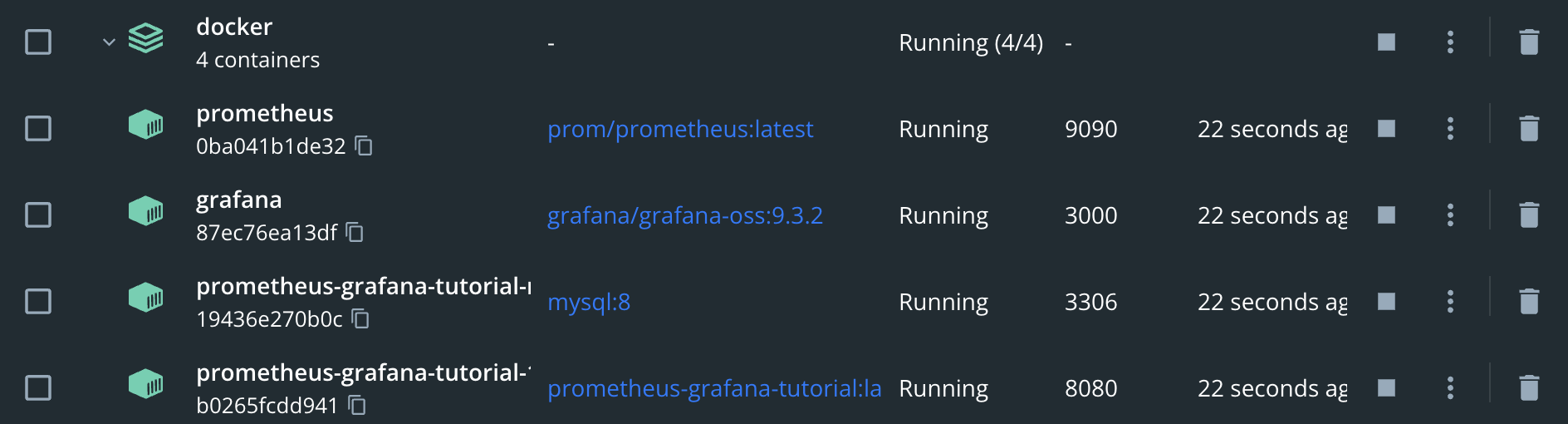Copy the prometheus container ID
Image resolution: width=1568 pixels, height=424 pixels.
point(364,146)
